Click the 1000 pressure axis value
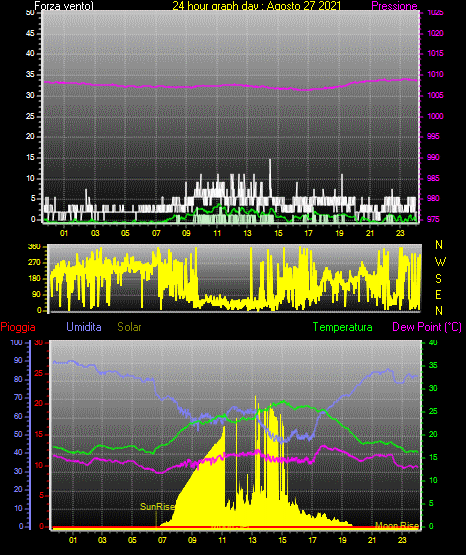Image resolution: width=466 pixels, height=555 pixels. 435,116
